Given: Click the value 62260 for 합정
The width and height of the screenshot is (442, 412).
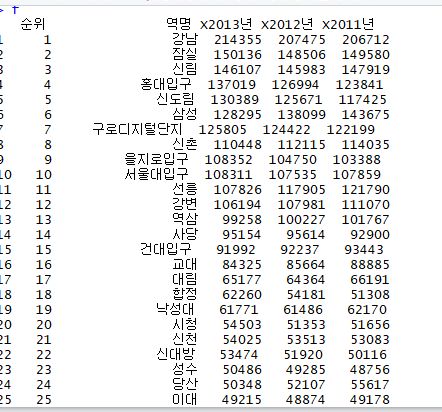Looking at the screenshot, I should pos(242,295).
